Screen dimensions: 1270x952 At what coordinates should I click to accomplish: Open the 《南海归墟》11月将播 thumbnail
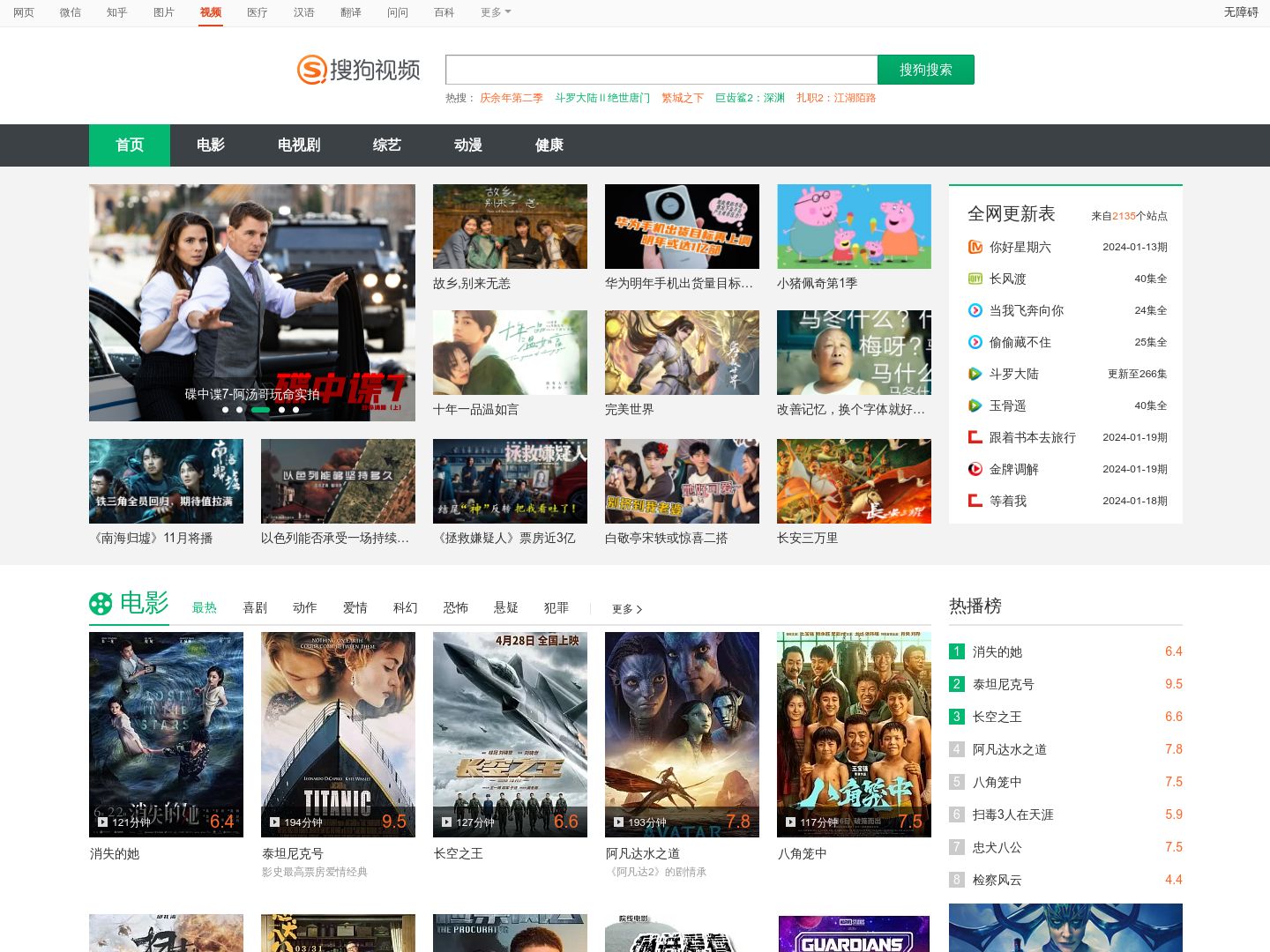click(x=166, y=481)
